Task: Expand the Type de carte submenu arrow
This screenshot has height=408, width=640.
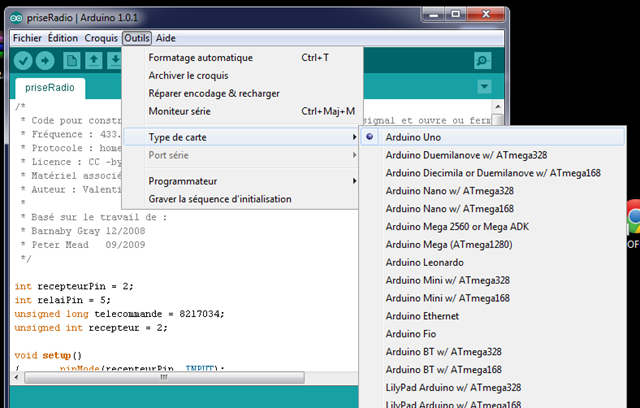Action: pos(354,137)
